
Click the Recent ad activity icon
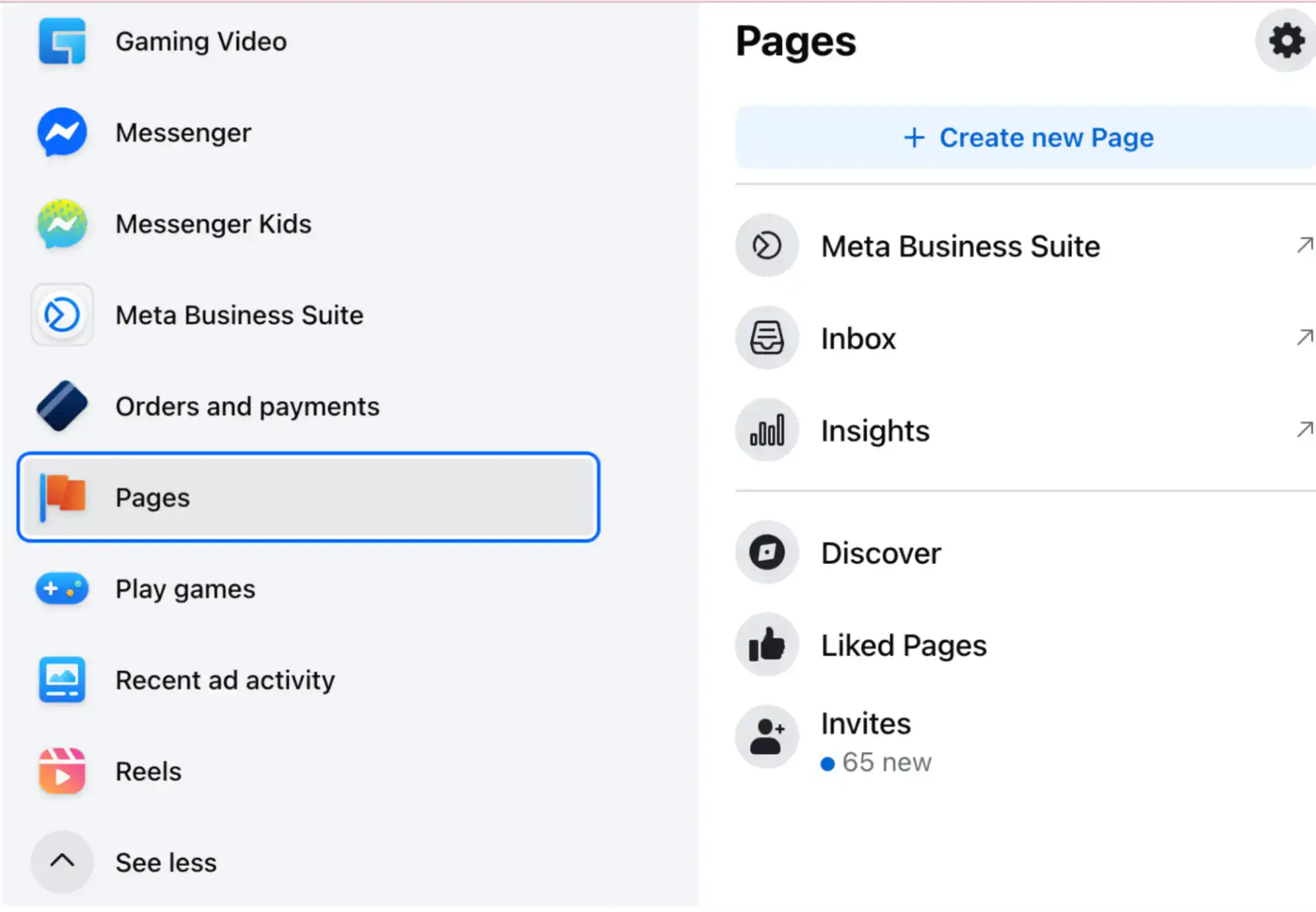[62, 680]
